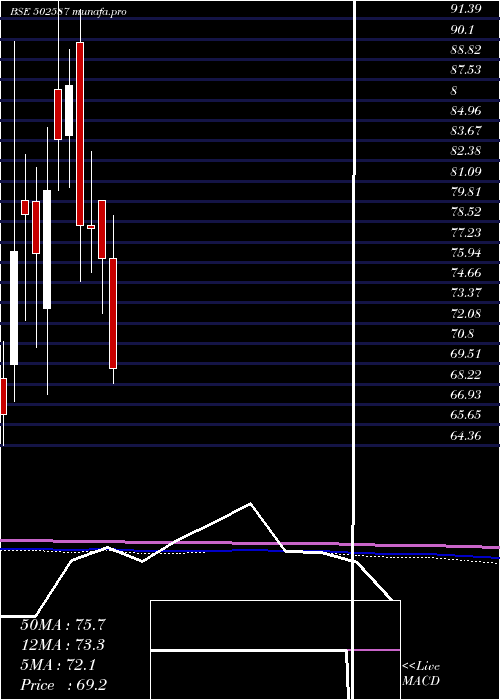Click the 65.65 price axis label
The width and height of the screenshot is (500, 700).
coord(466,415)
